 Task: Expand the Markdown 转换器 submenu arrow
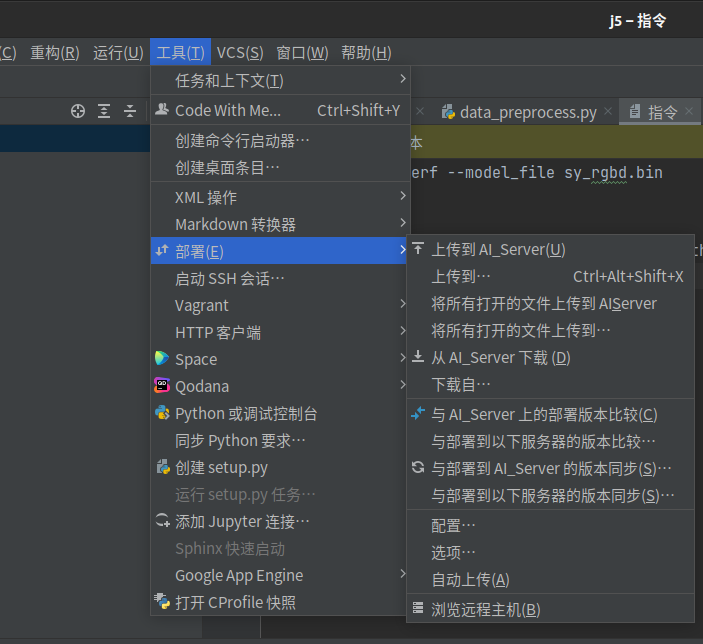403,223
